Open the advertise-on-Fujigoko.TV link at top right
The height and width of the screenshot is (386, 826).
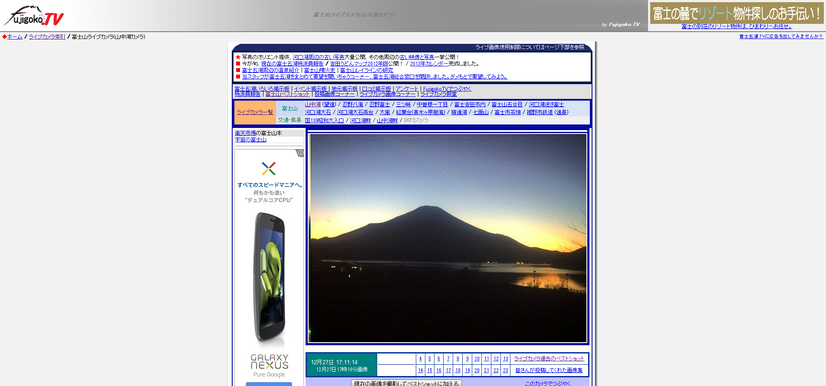781,36
